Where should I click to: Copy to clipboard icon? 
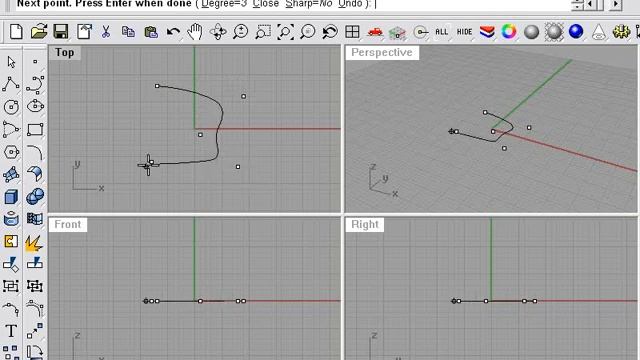click(x=128, y=32)
